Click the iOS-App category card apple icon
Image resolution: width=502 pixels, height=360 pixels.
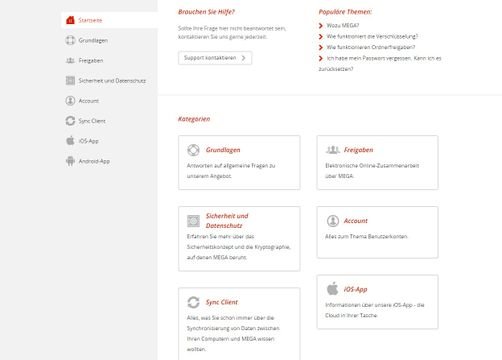(x=333, y=289)
